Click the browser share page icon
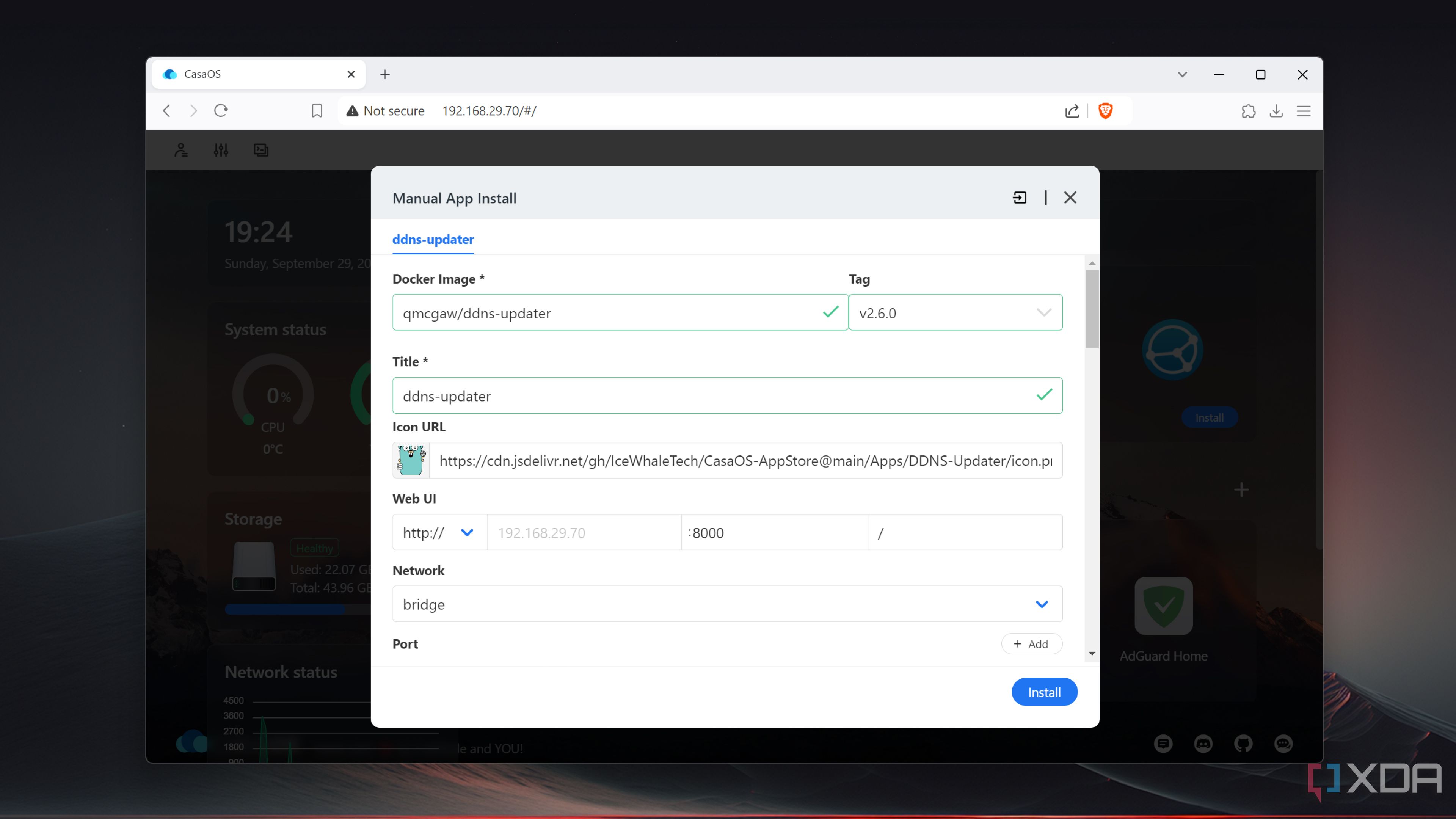Image resolution: width=1456 pixels, height=819 pixels. 1072,111
